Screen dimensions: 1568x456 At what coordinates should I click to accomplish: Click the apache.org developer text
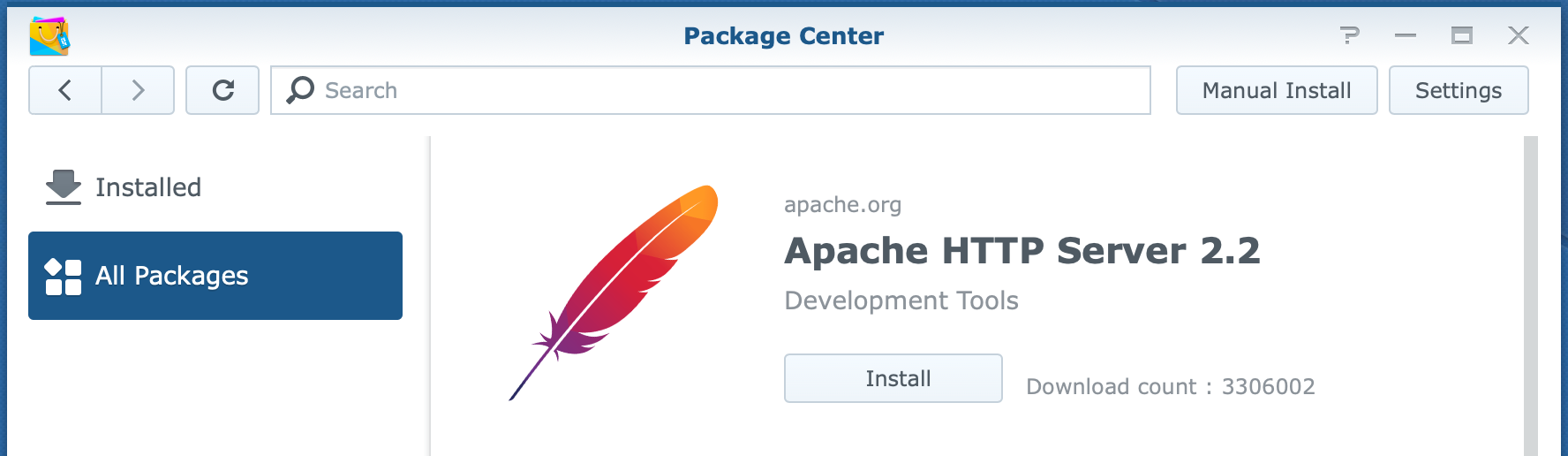pos(843,205)
